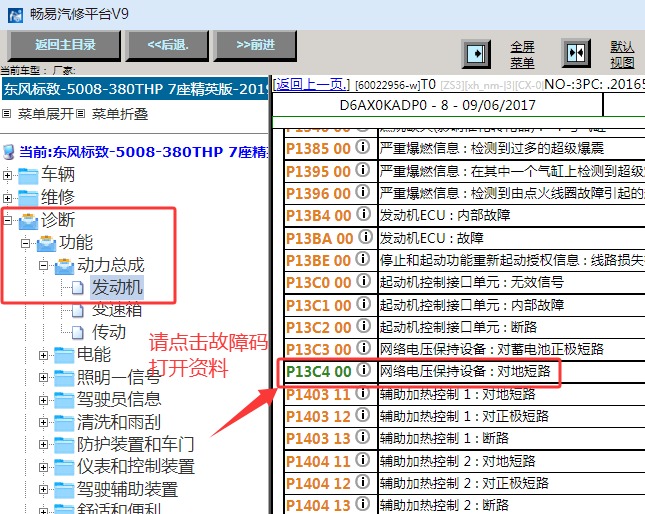Click the 畅易汽修平台 app logo icon
Image resolution: width=645 pixels, height=514 pixels.
click(15, 15)
